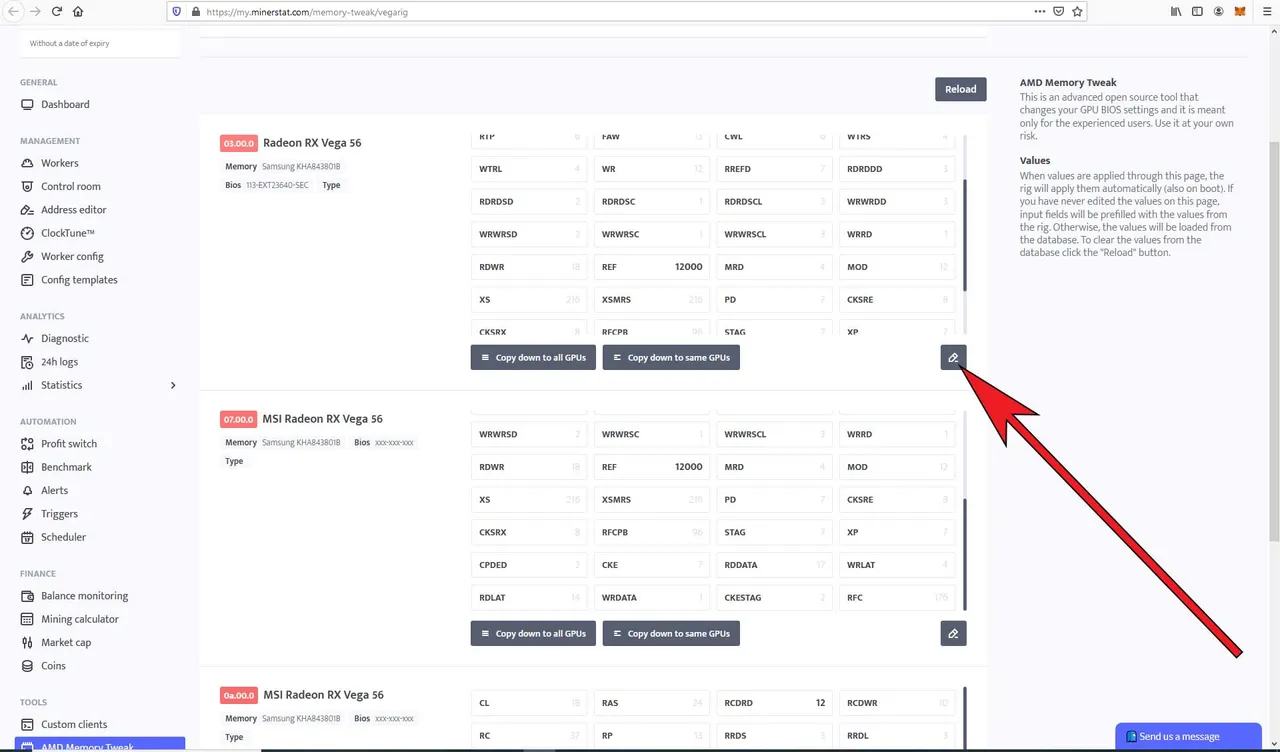
Task: Click the 03.00.0 card's inner scrollbar
Action: (x=965, y=235)
